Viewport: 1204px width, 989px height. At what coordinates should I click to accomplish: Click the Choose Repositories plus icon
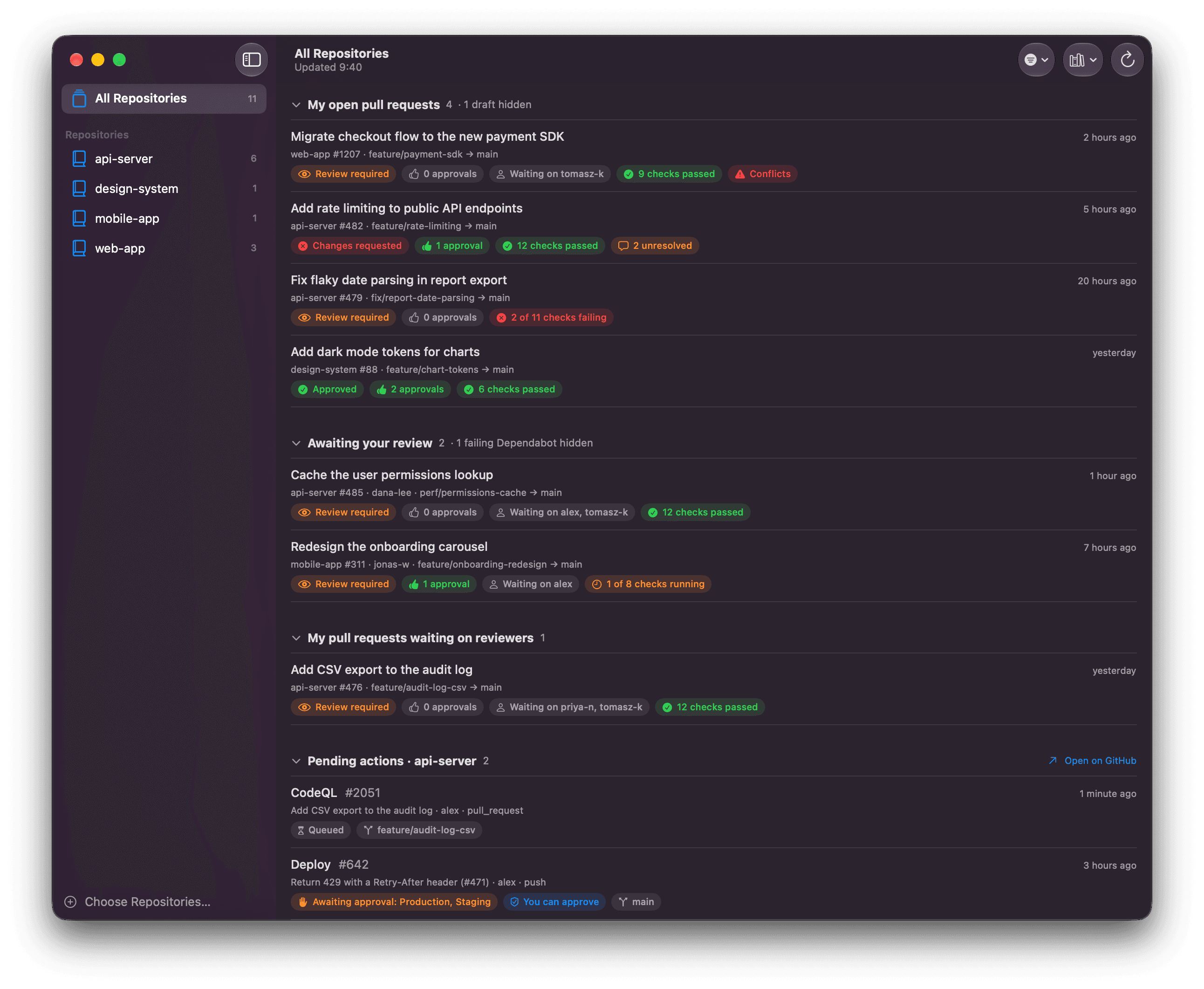71,901
